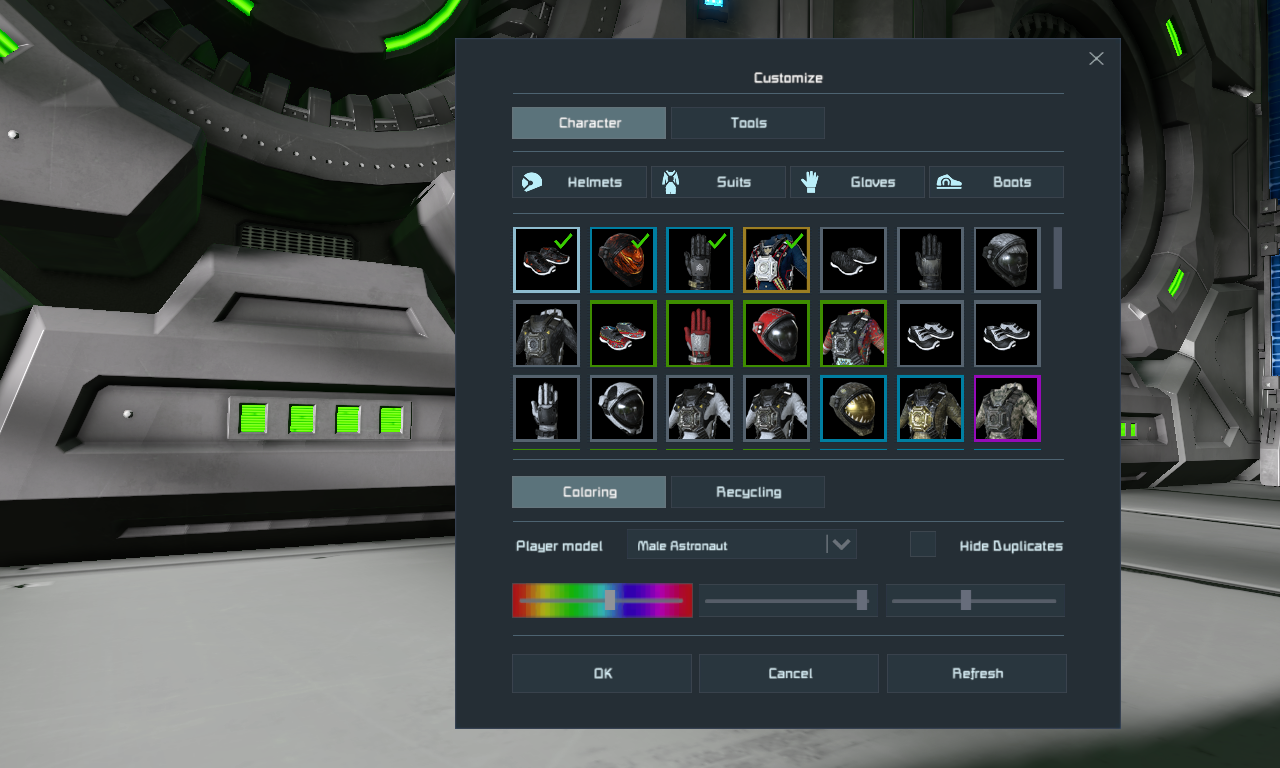The width and height of the screenshot is (1280, 768).
Task: Select the gold-bordered blue and red suit
Action: [x=777, y=260]
